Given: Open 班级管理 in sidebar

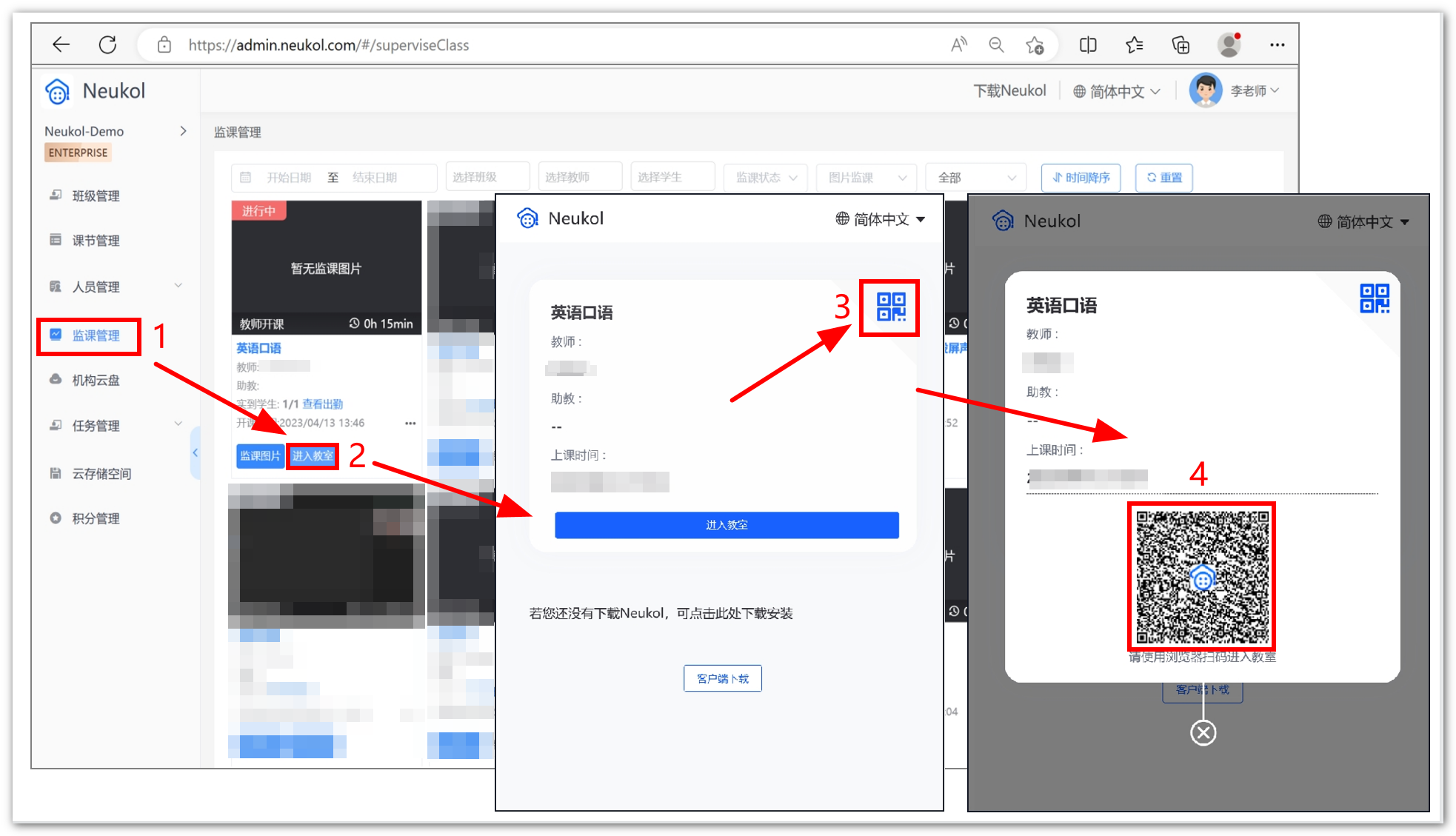Looking at the screenshot, I should (96, 195).
